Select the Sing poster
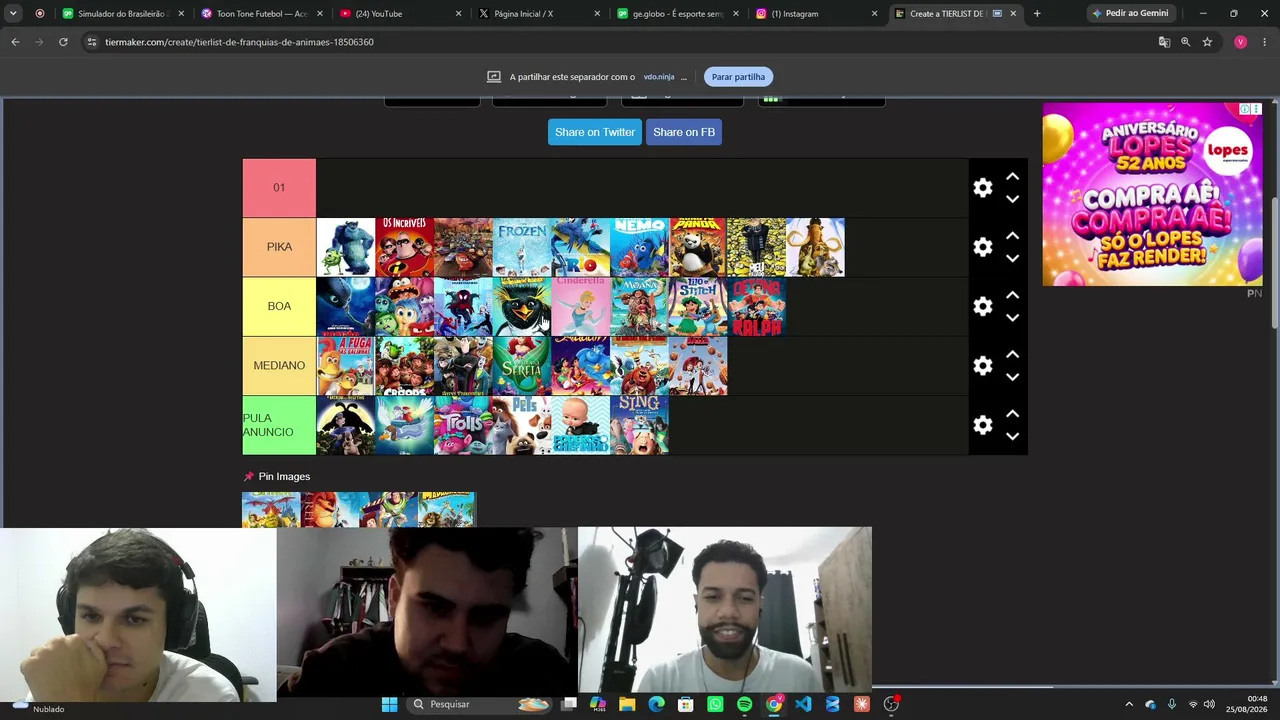Image resolution: width=1280 pixels, height=720 pixels. click(x=639, y=425)
